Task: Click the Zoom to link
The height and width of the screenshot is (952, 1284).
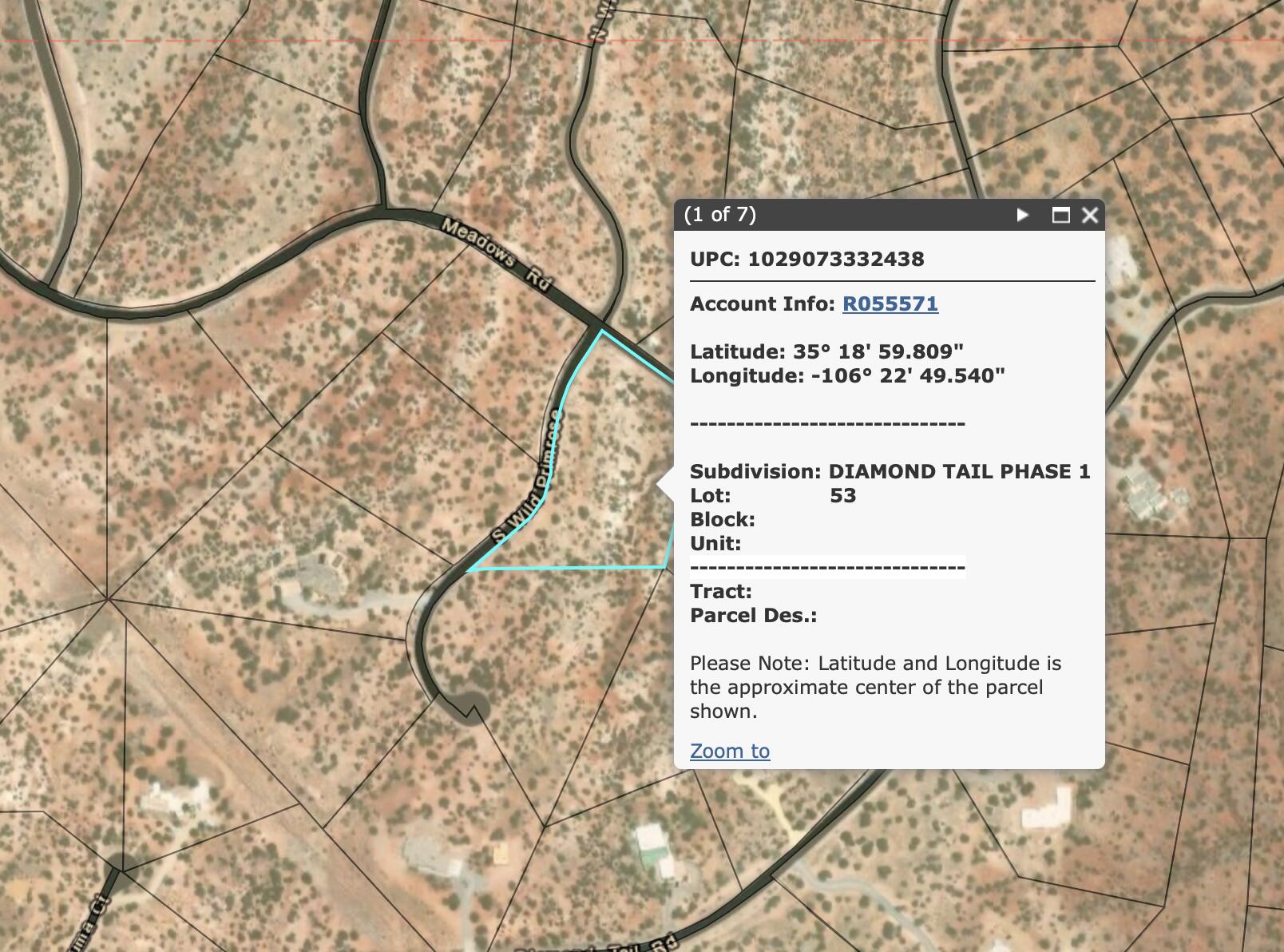Action: 729,751
